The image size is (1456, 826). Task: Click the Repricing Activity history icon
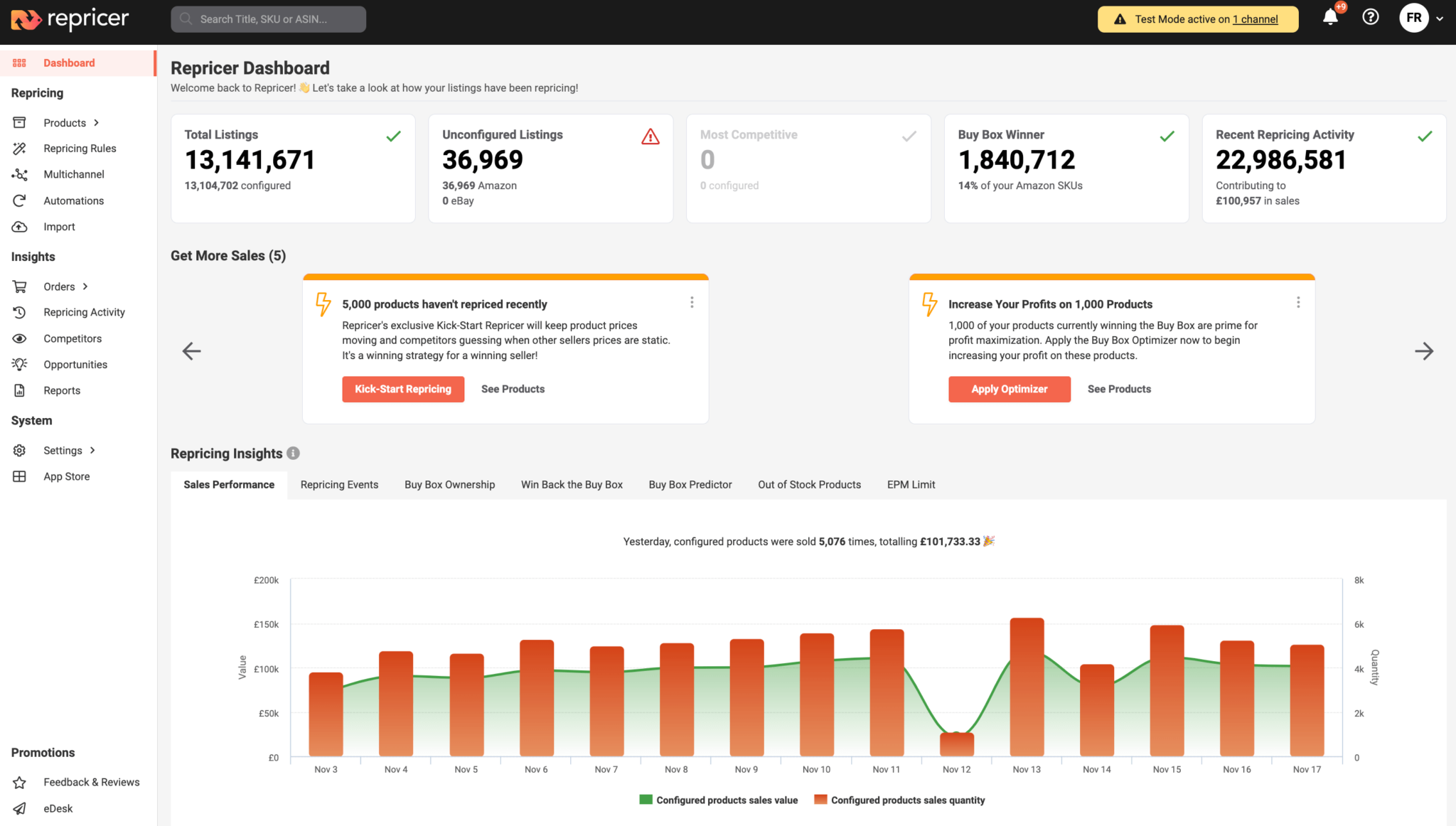pos(20,312)
